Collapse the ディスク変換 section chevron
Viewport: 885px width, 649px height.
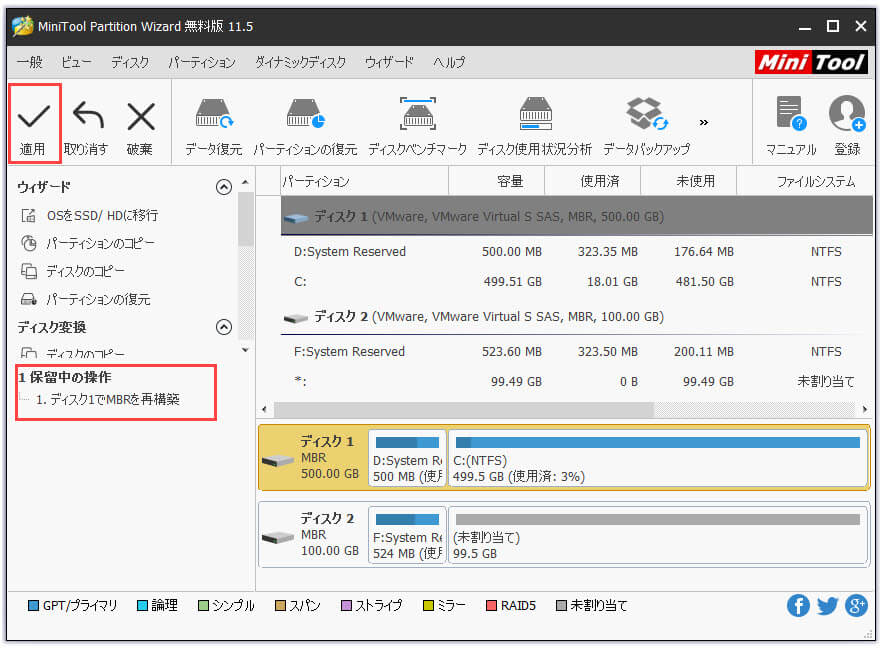pos(224,326)
